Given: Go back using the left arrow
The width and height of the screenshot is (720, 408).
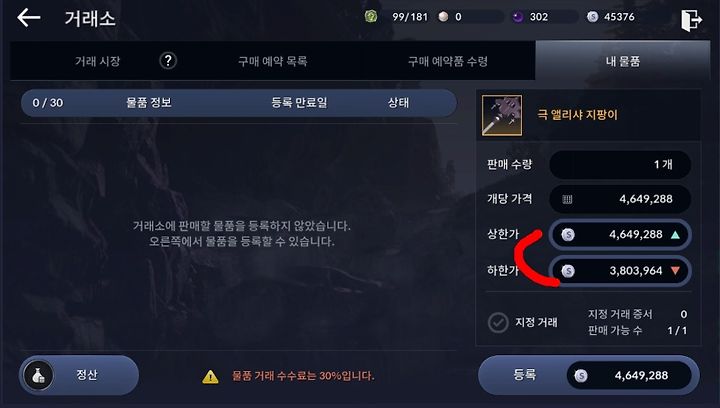Looking at the screenshot, I should point(28,18).
